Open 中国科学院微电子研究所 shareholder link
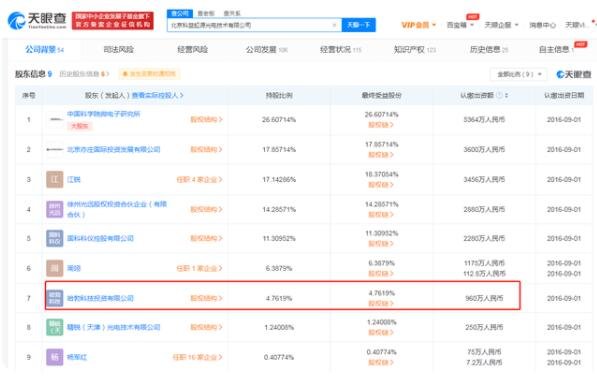Screen dimensions: 597x384 [x=104, y=114]
